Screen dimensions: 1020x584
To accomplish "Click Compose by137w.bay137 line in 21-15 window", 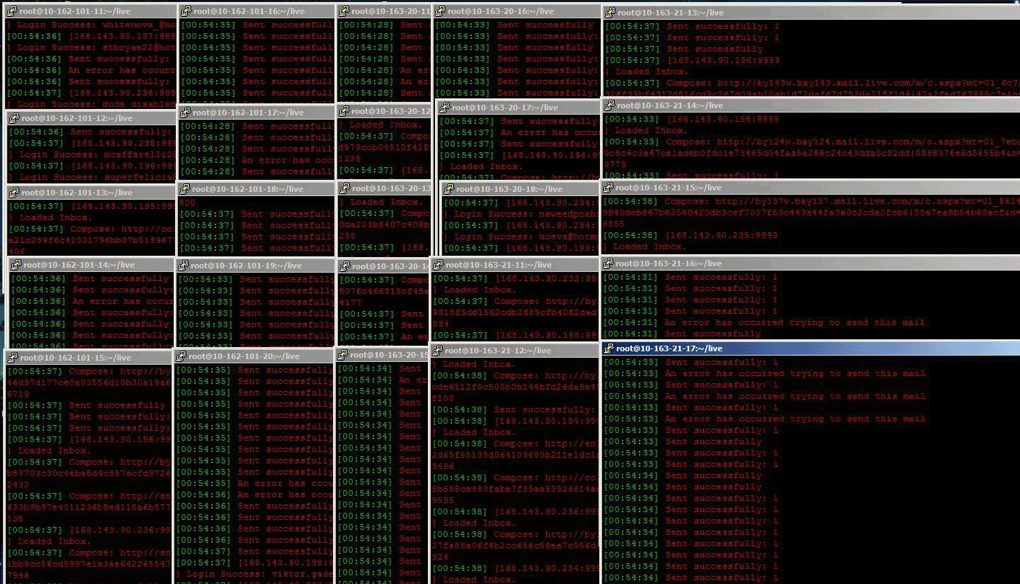I will tap(812, 201).
